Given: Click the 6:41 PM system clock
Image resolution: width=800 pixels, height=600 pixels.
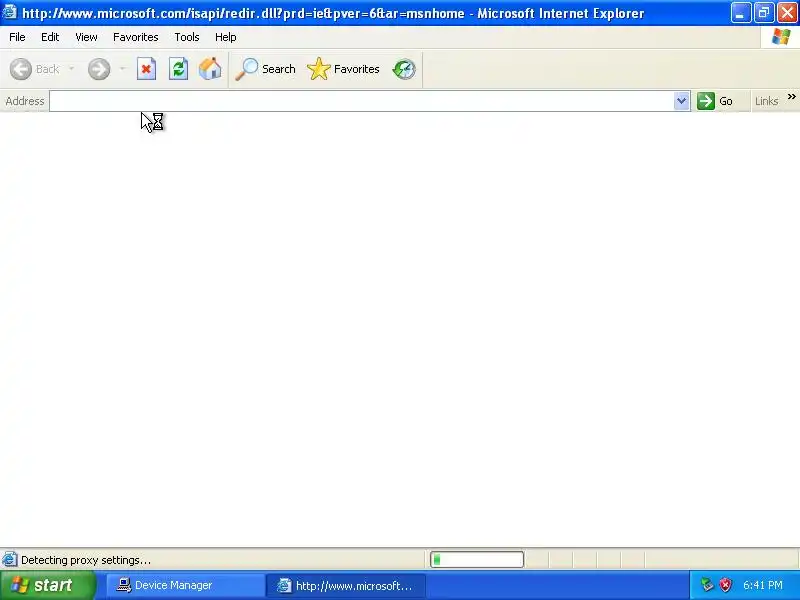Looking at the screenshot, I should [763, 585].
